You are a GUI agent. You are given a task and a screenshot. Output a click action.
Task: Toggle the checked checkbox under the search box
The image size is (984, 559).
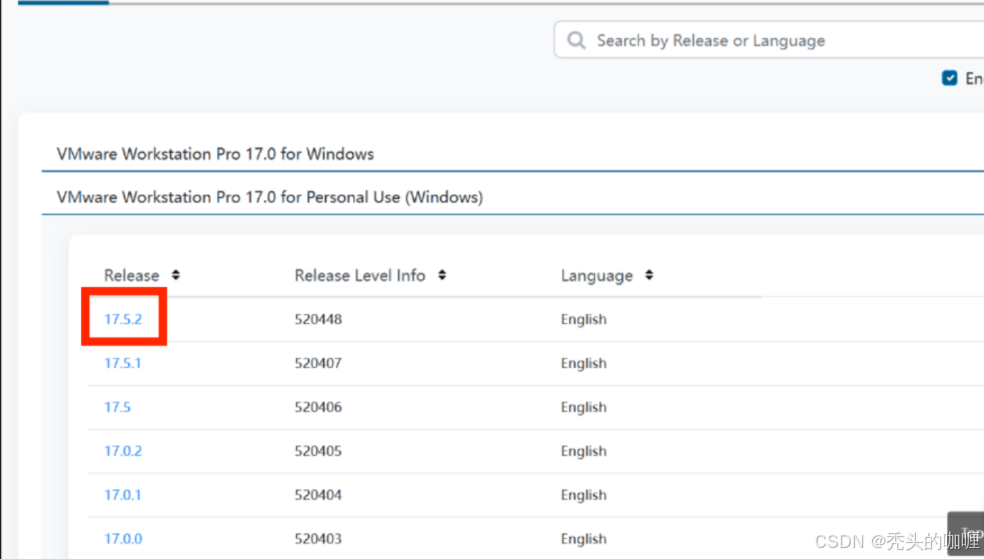pyautogui.click(x=949, y=78)
